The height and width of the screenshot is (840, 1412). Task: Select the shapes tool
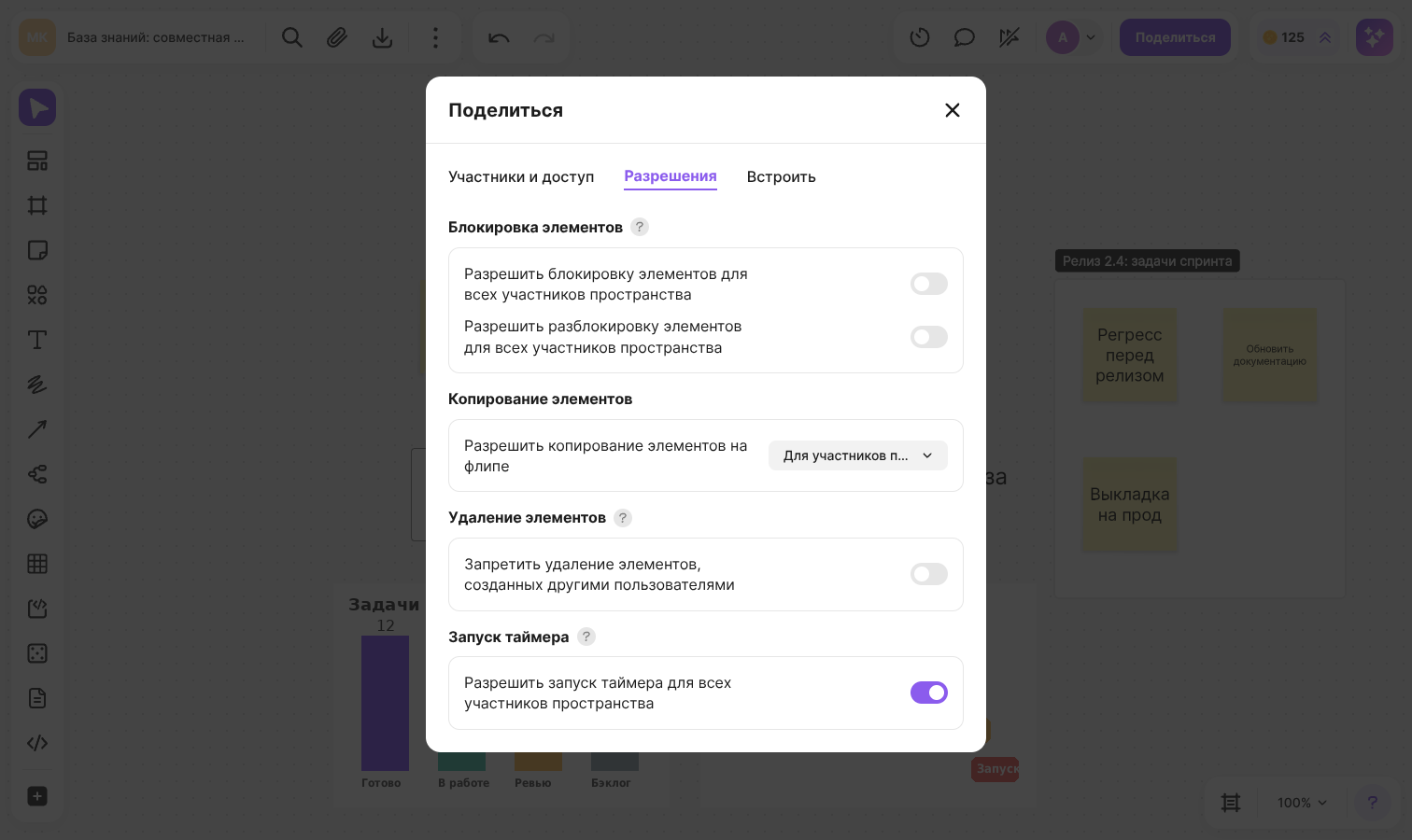(x=37, y=295)
